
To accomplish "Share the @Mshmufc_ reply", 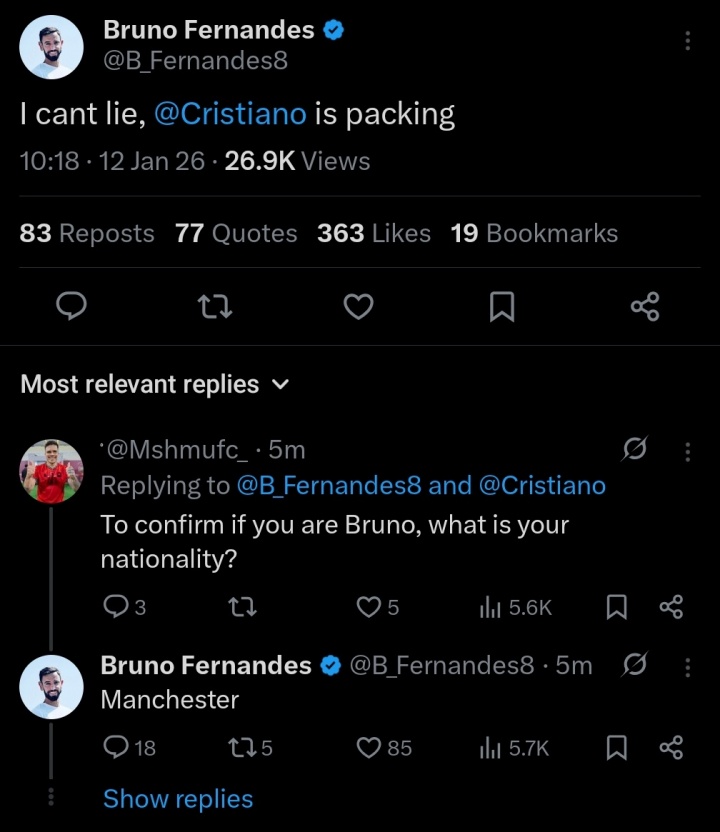I will click(671, 606).
